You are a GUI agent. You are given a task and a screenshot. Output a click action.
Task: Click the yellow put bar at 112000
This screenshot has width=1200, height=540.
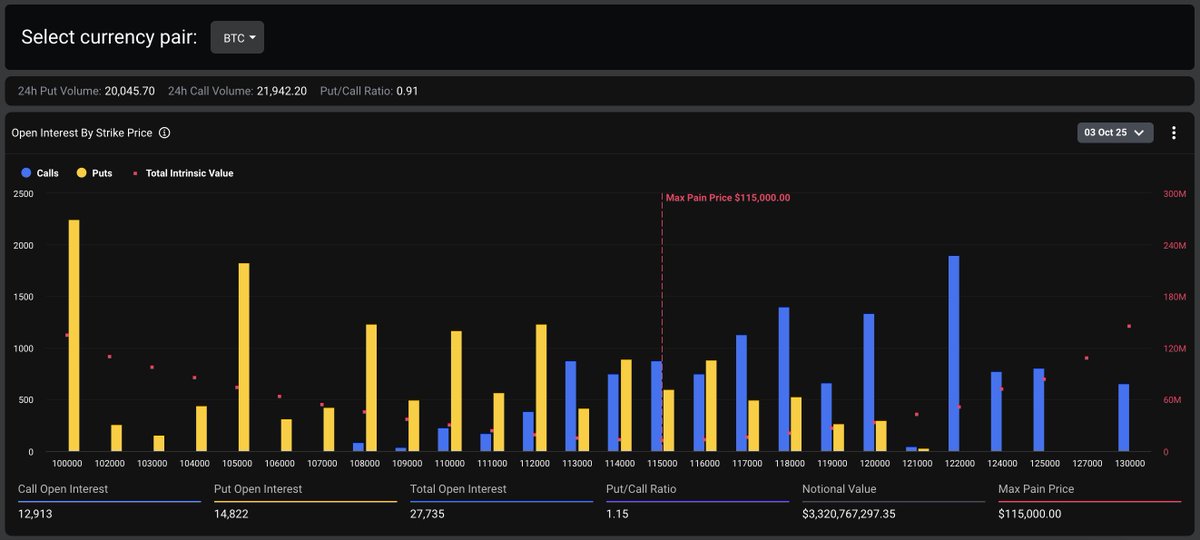point(541,388)
